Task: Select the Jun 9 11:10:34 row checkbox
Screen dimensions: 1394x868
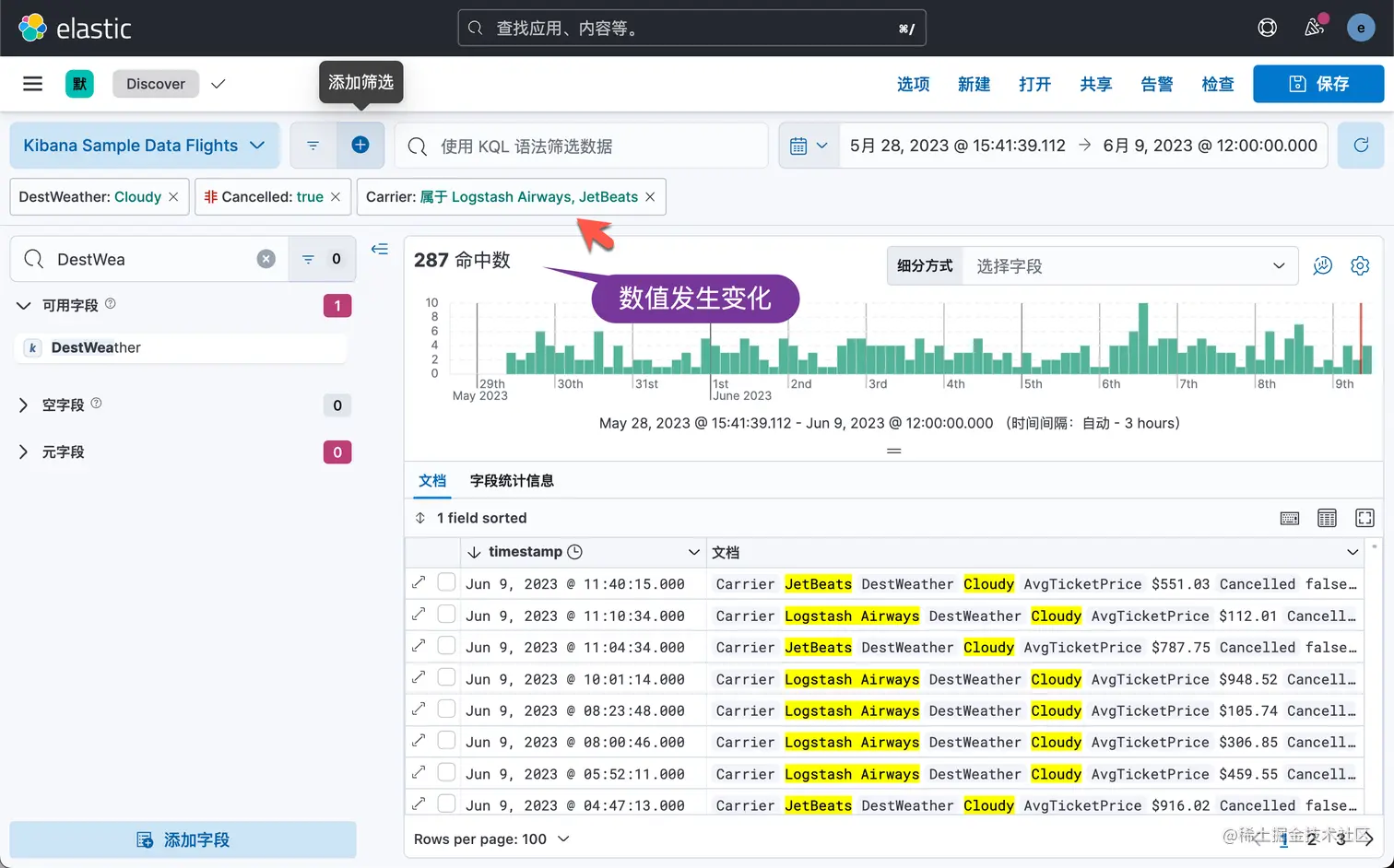Action: pyautogui.click(x=446, y=614)
